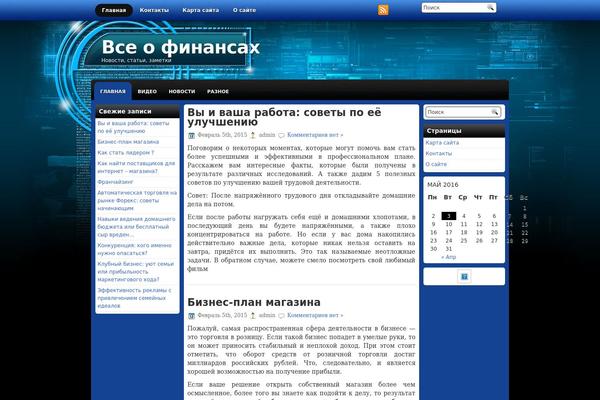Image resolution: width=600 pixels, height=400 pixels.
Task: Click author icon of first post
Action: [x=253, y=135]
